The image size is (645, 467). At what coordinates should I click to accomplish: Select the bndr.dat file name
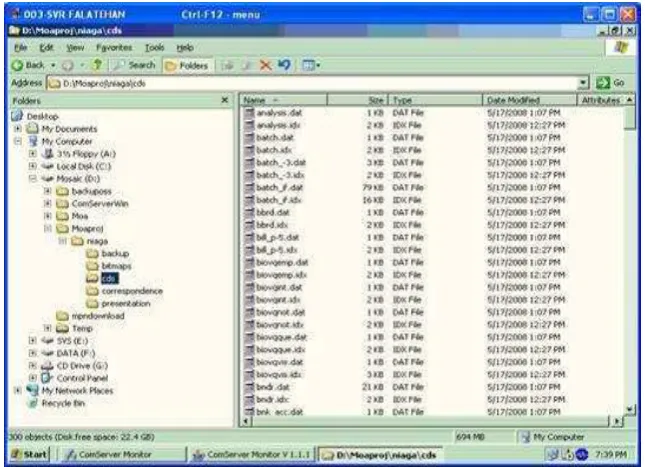pyautogui.click(x=273, y=387)
